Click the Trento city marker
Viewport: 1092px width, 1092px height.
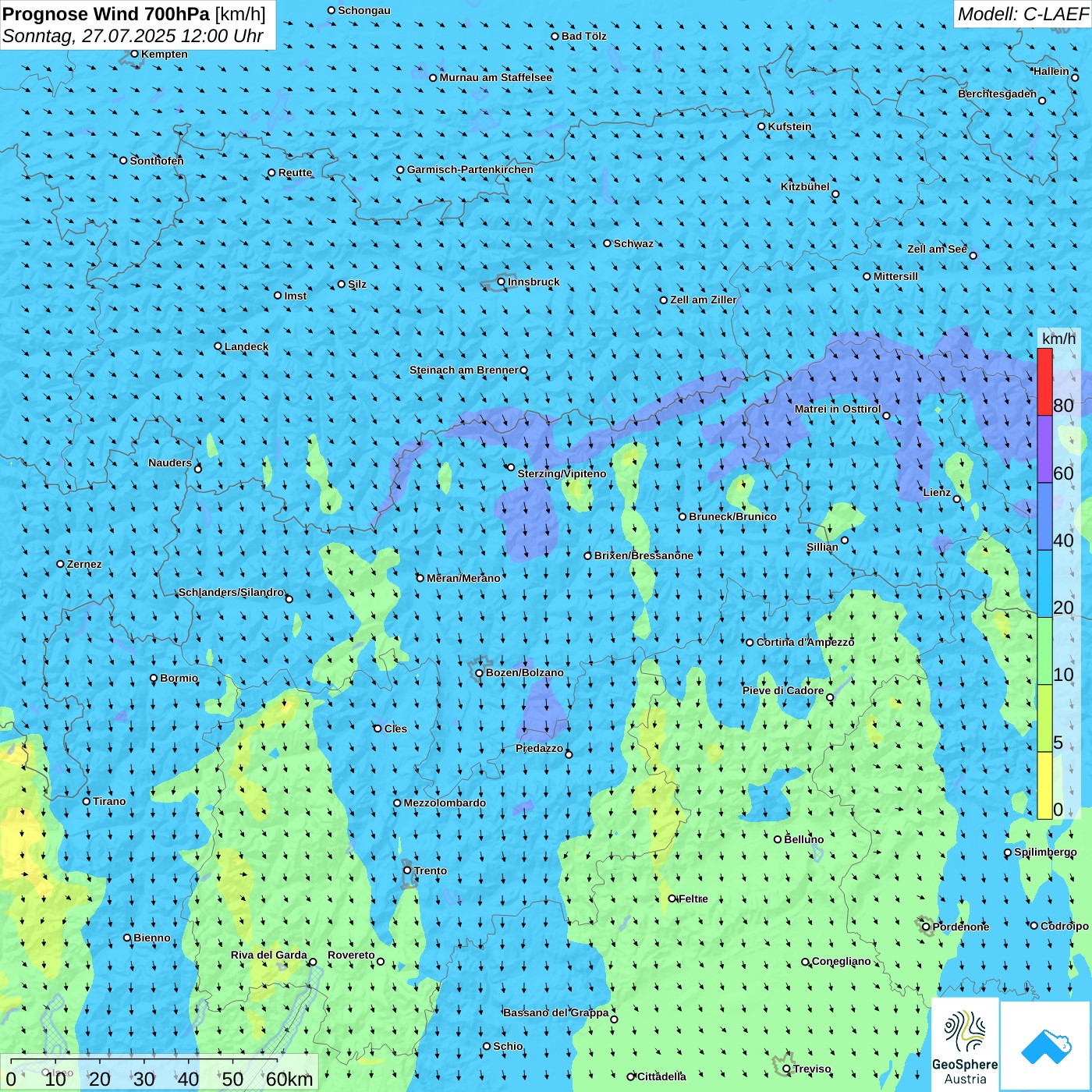pos(407,870)
